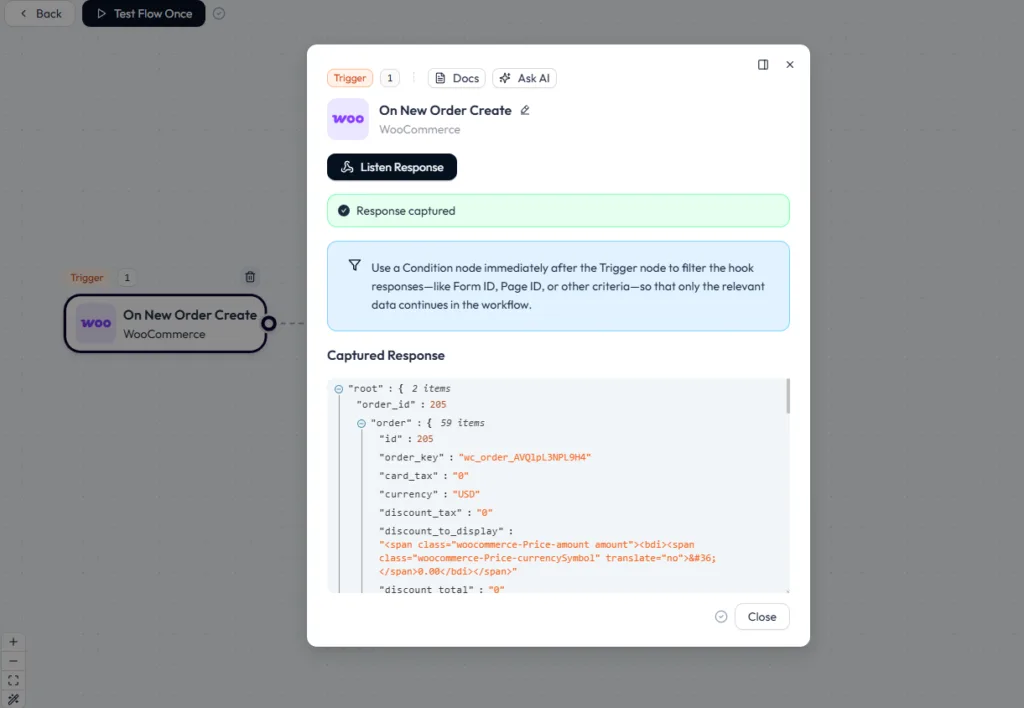Click Trigger label above canvas node

pos(87,278)
